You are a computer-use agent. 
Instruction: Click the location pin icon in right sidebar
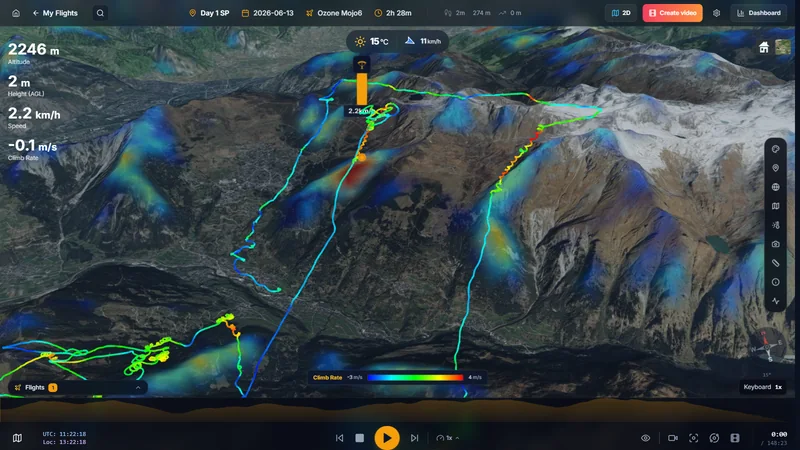pos(776,168)
